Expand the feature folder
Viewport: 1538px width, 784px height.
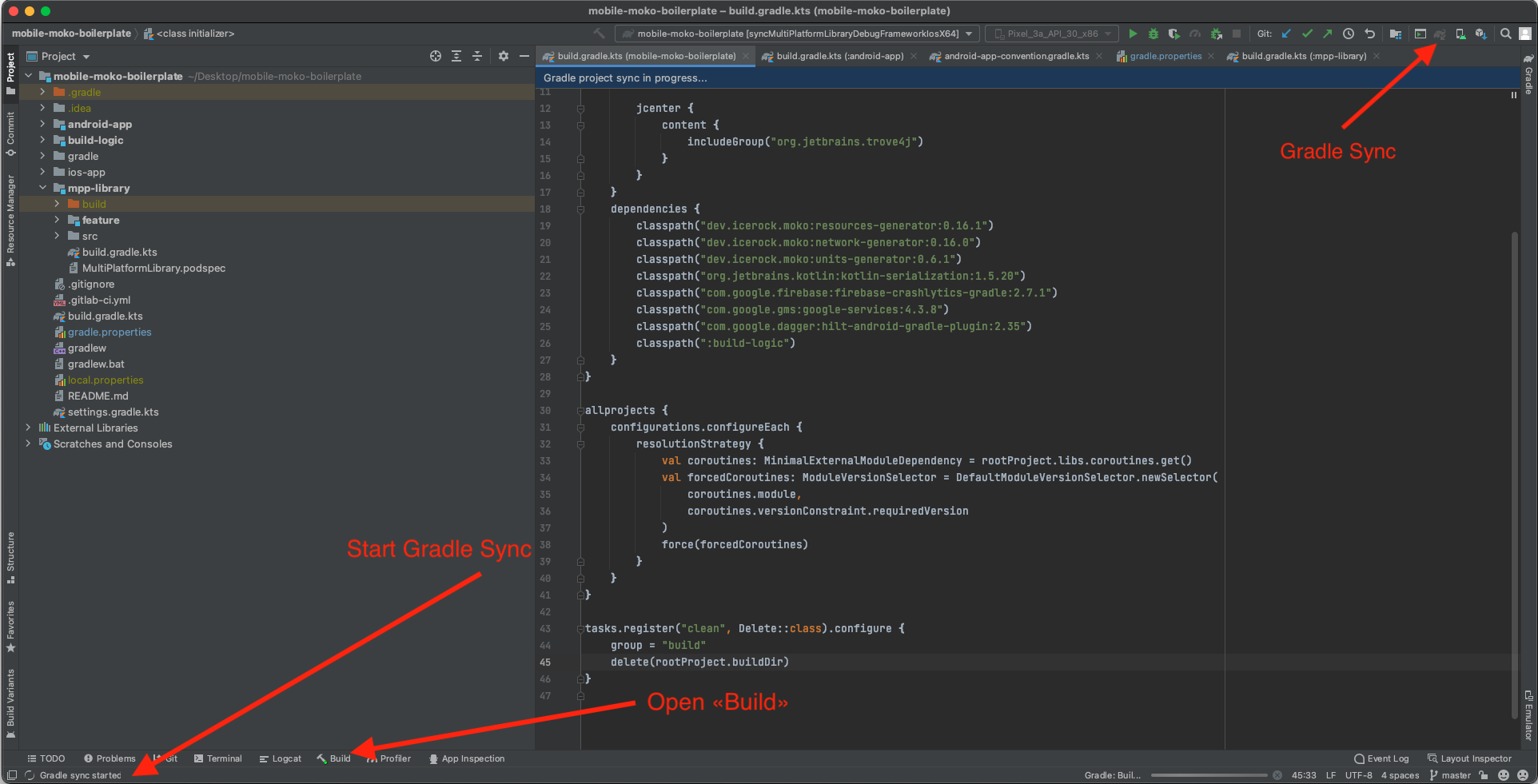pos(57,220)
